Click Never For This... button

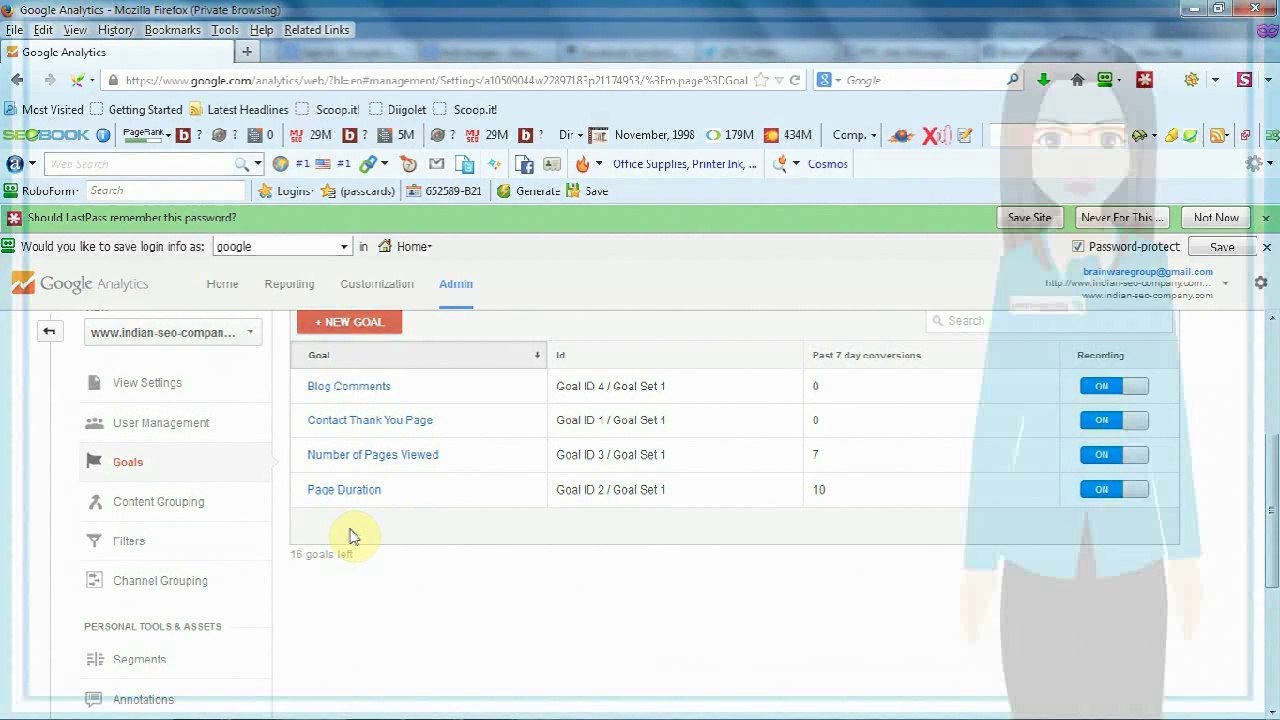1122,217
